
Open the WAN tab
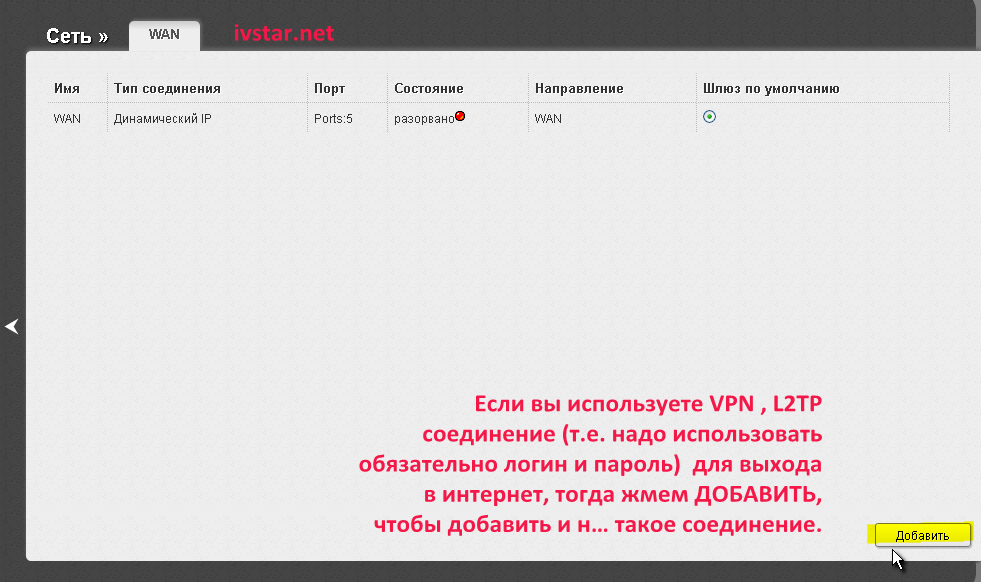(165, 35)
